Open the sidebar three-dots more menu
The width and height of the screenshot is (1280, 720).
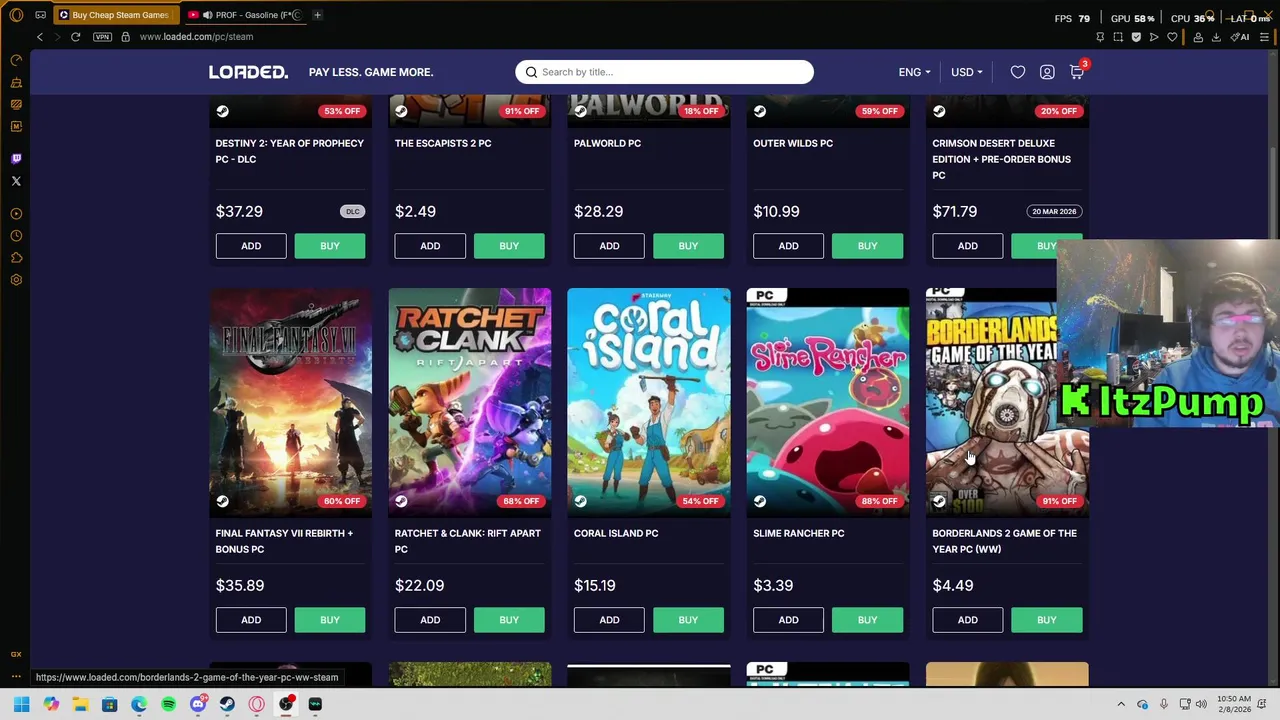pos(16,677)
